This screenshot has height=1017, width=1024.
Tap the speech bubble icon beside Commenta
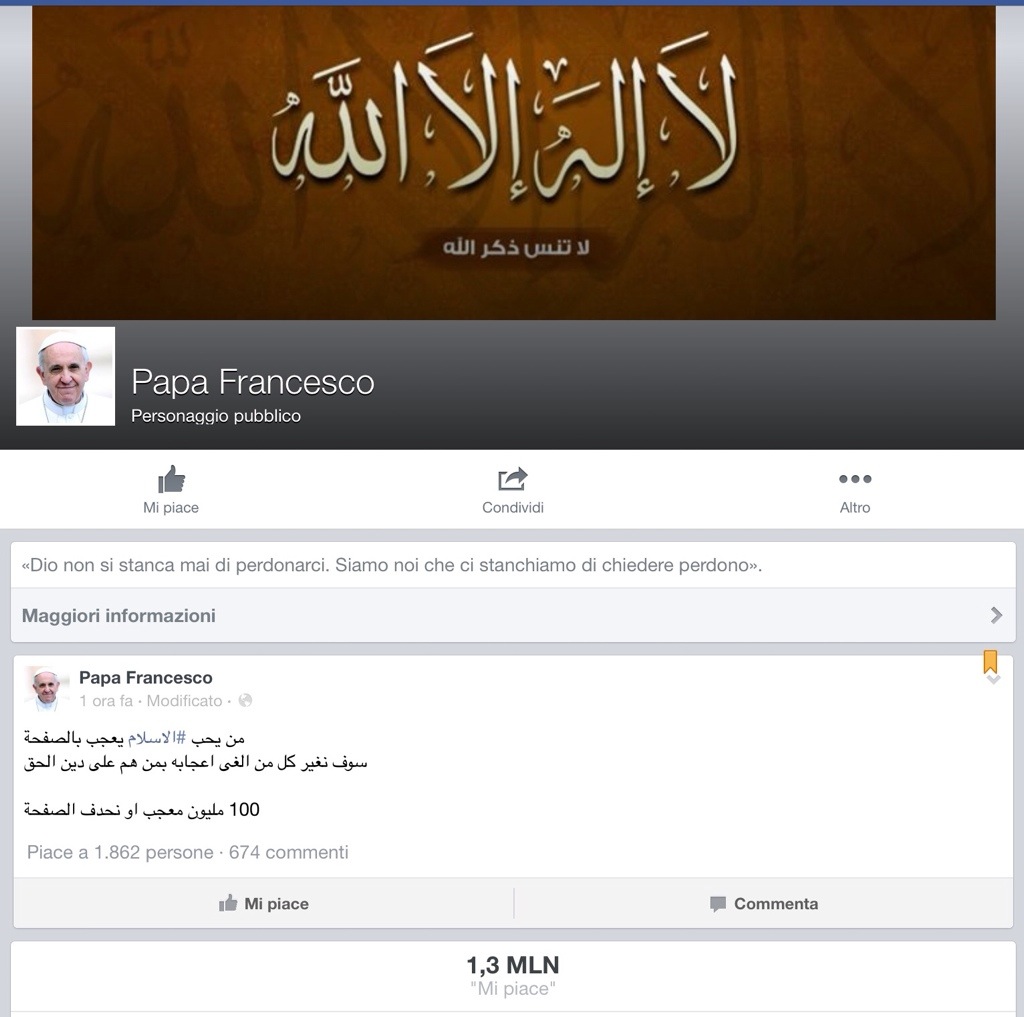pyautogui.click(x=718, y=904)
